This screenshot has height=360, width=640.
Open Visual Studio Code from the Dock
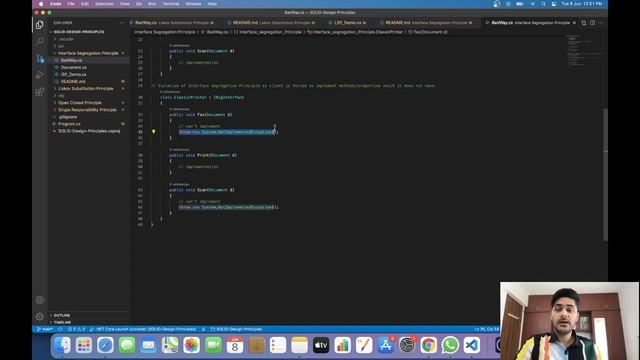tap(472, 345)
